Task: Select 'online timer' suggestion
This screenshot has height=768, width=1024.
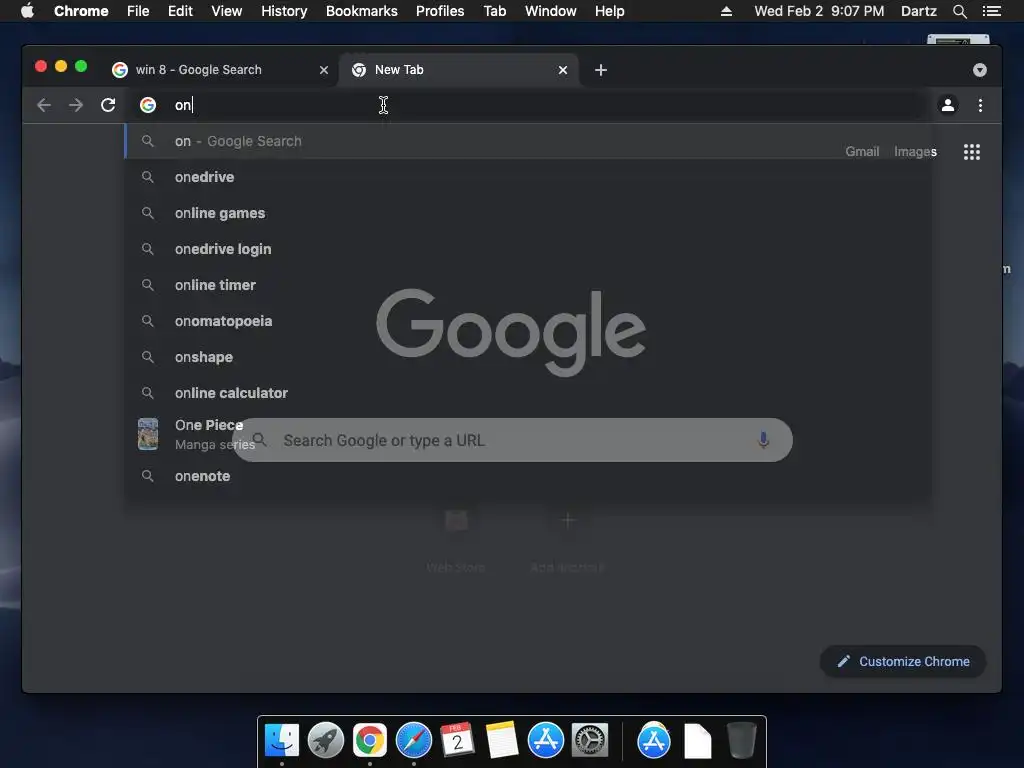Action: [x=528, y=285]
